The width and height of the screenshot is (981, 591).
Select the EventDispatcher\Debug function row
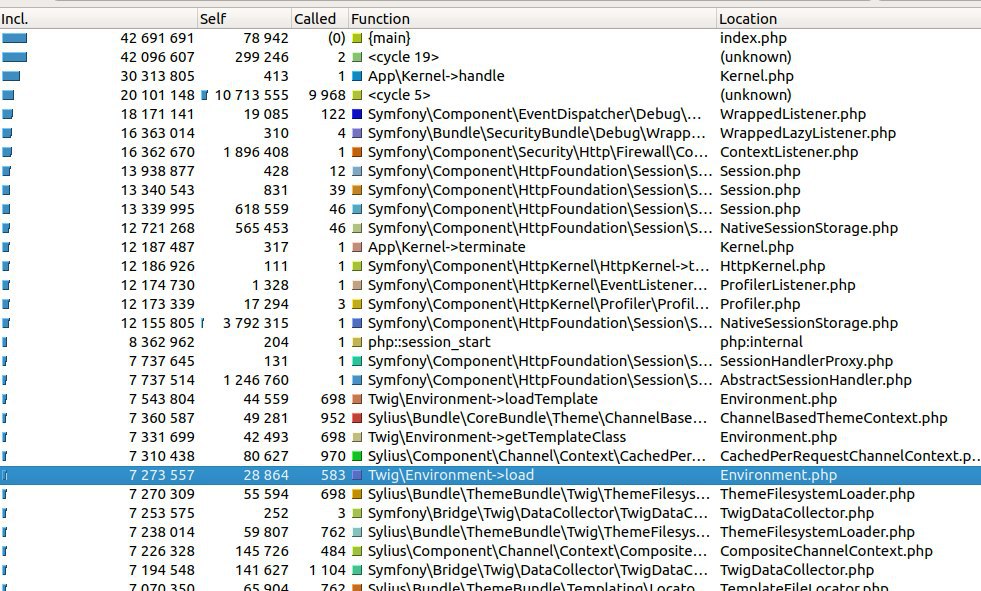click(x=490, y=114)
